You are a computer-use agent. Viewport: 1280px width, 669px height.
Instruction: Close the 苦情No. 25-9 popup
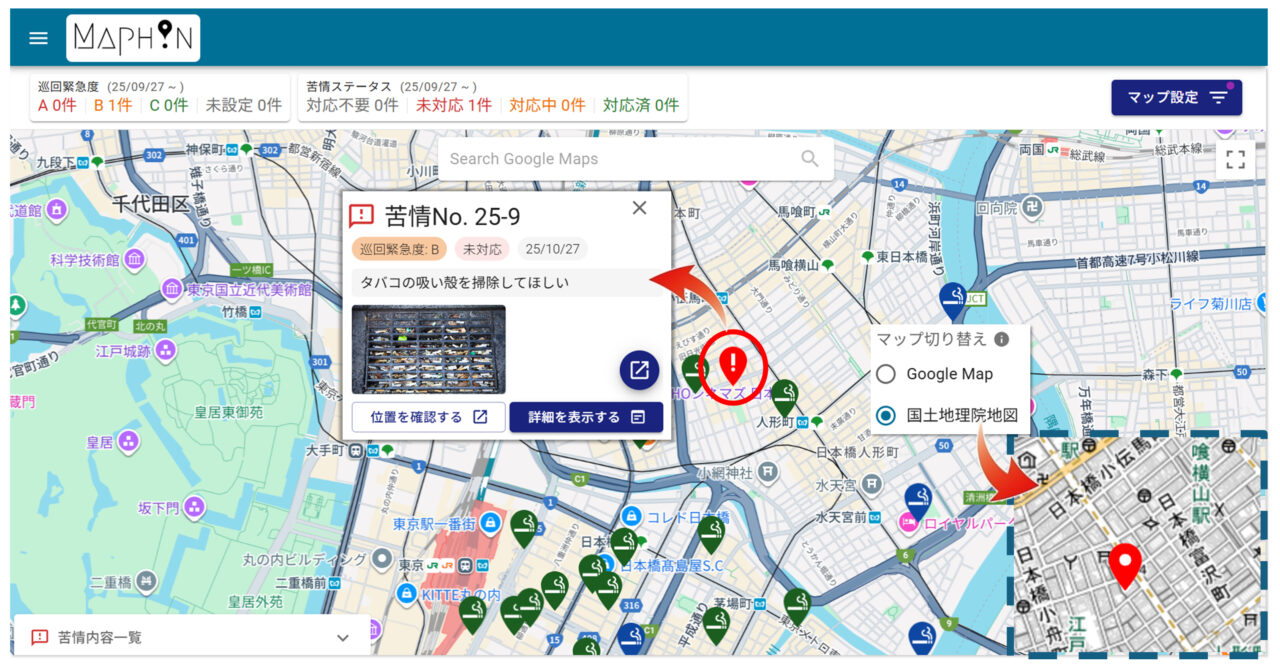(640, 208)
